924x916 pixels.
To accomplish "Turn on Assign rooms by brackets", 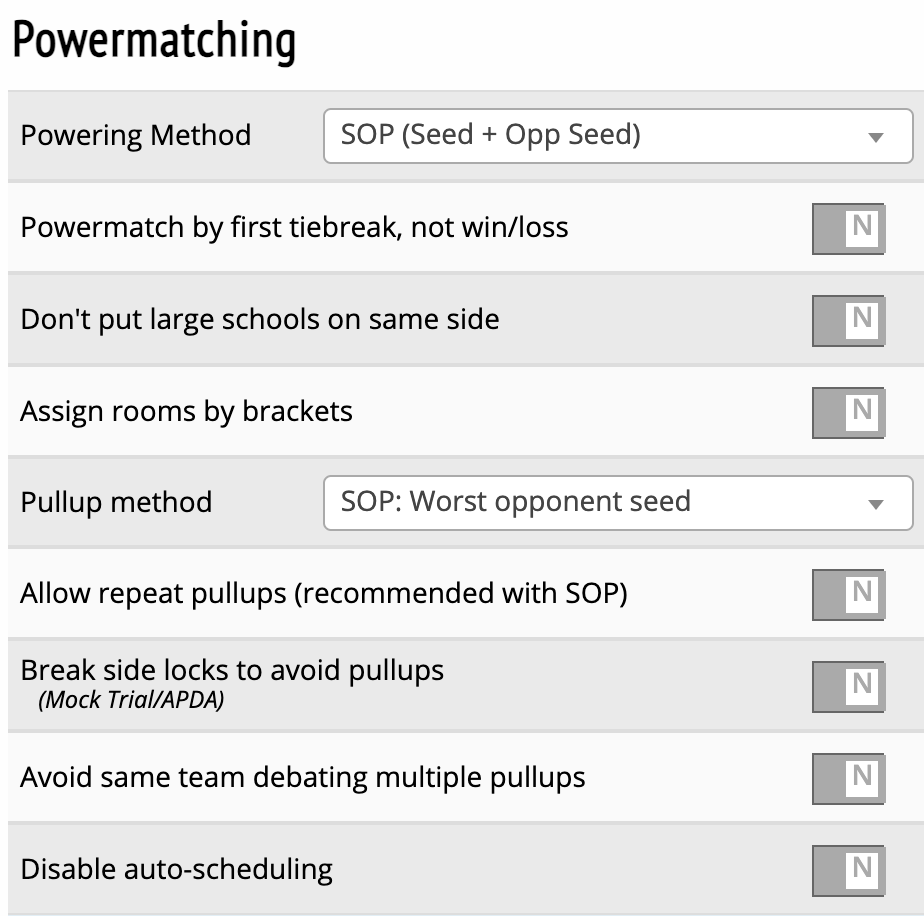I will click(x=848, y=412).
